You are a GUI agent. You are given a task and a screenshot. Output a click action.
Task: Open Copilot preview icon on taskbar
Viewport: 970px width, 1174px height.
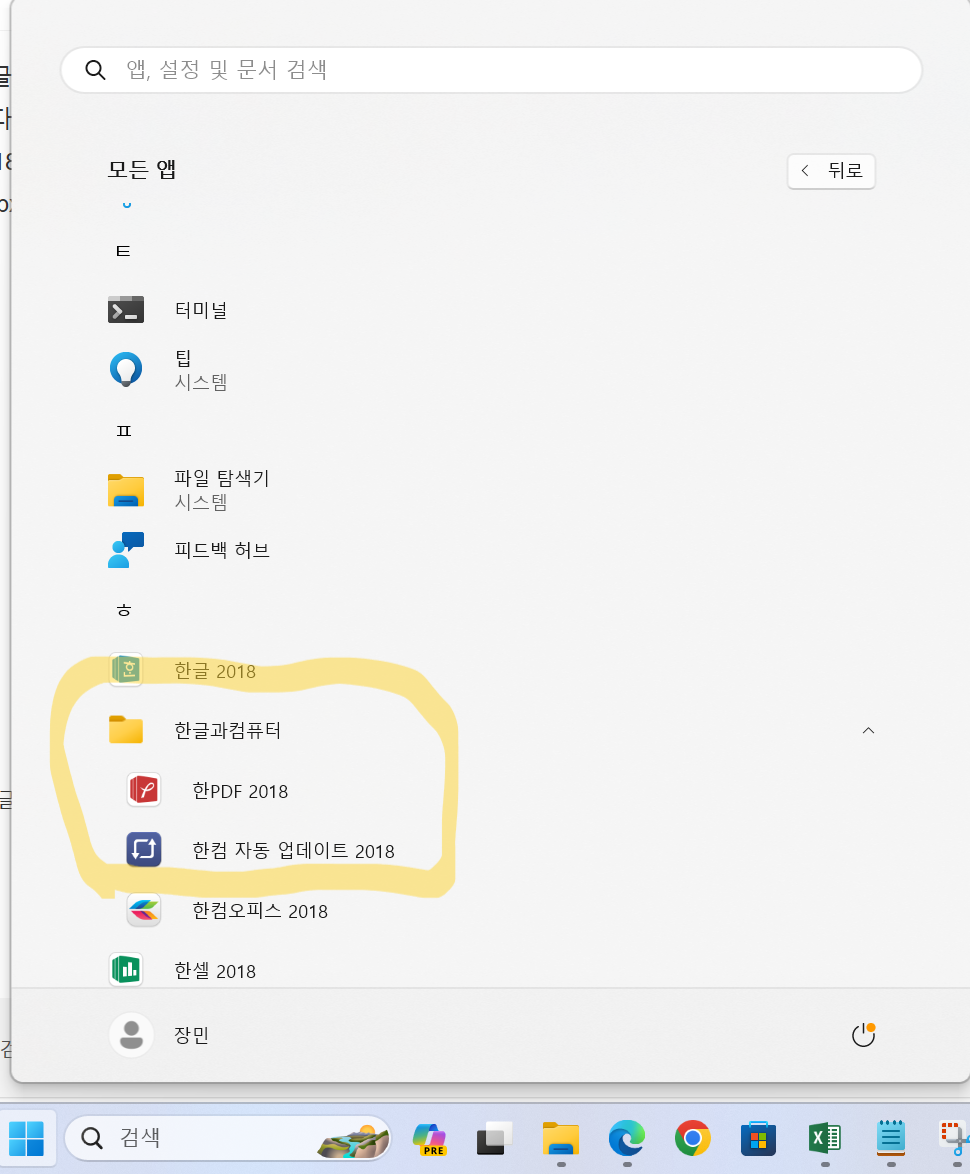coord(430,1139)
